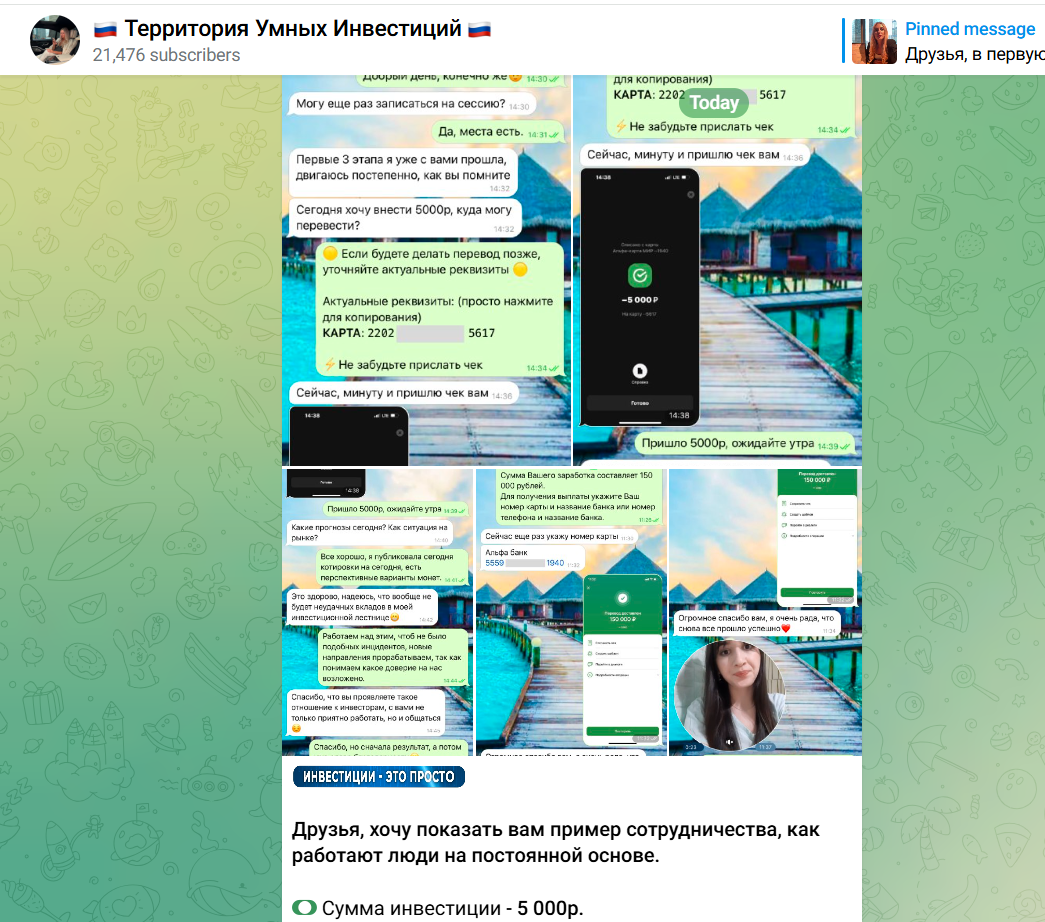Click the Today date badge

[714, 102]
